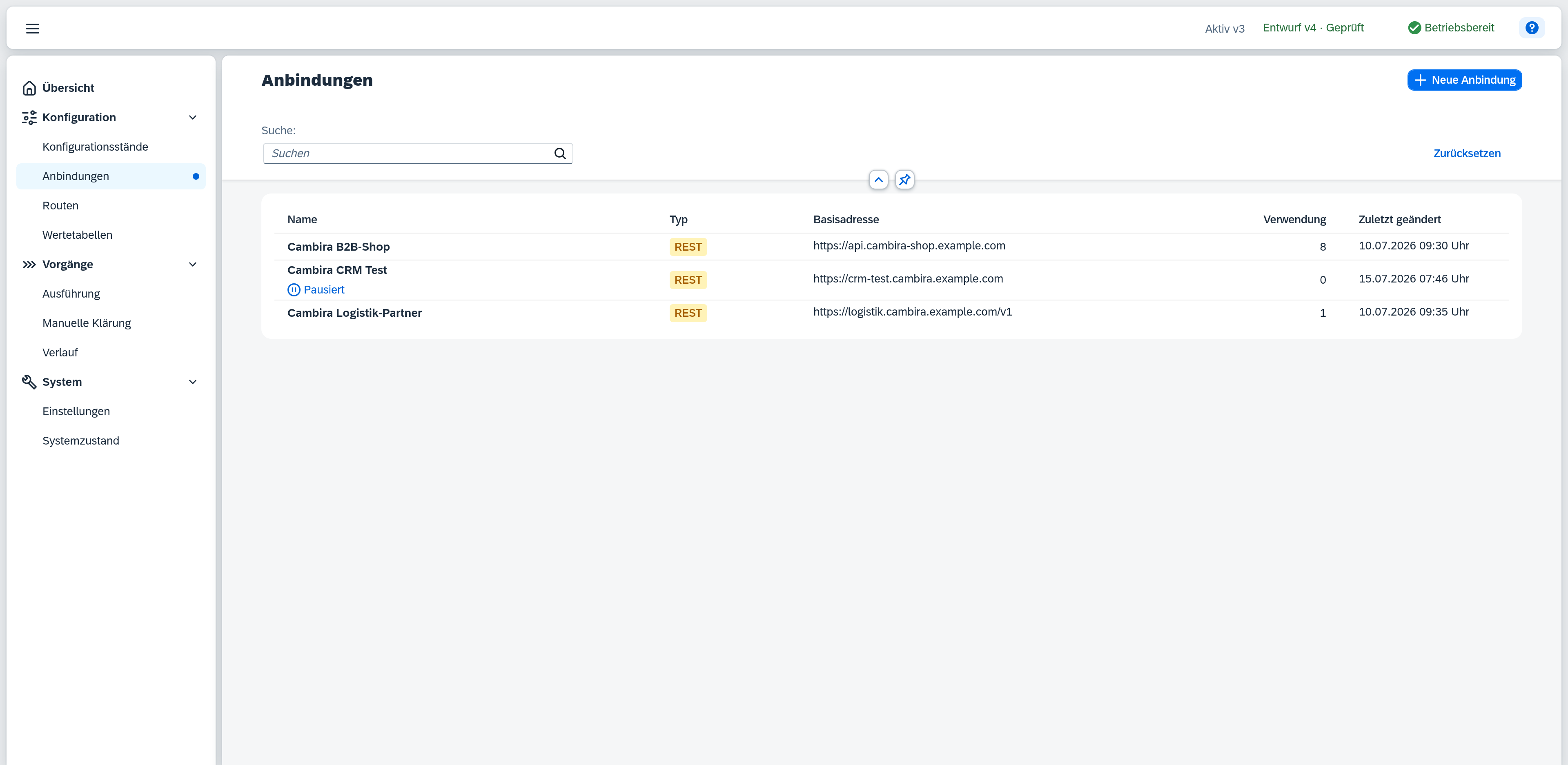Viewport: 1568px width, 765px height.
Task: Collapse the Konfiguration menu group
Action: coord(193,118)
